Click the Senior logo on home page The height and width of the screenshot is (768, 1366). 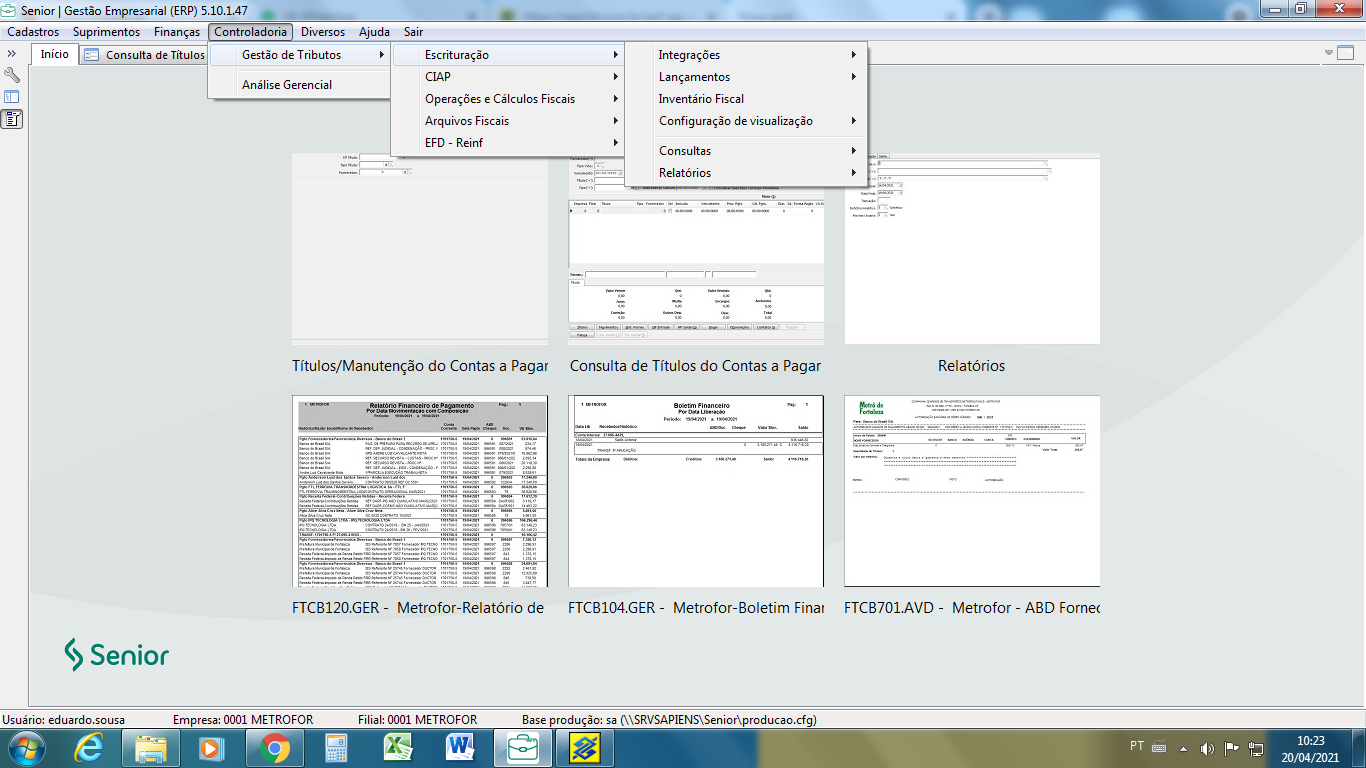[117, 655]
